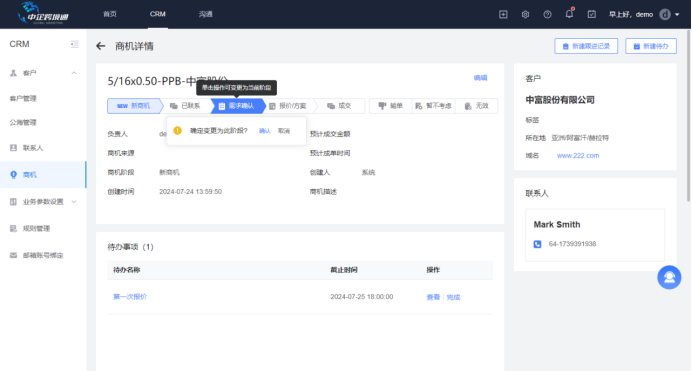Click the 规则管理 icon in sidebar

point(13,229)
